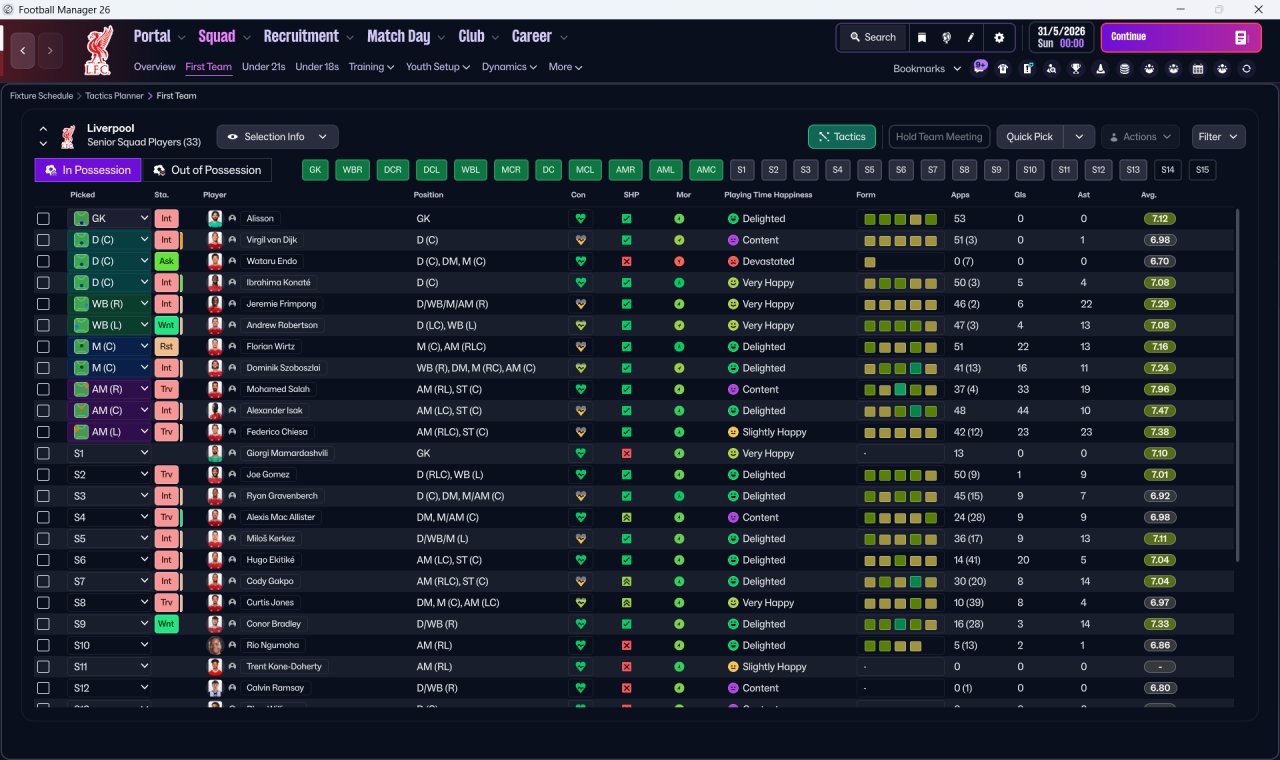The image size is (1280, 760).
Task: Click the Search button
Action: (873, 37)
